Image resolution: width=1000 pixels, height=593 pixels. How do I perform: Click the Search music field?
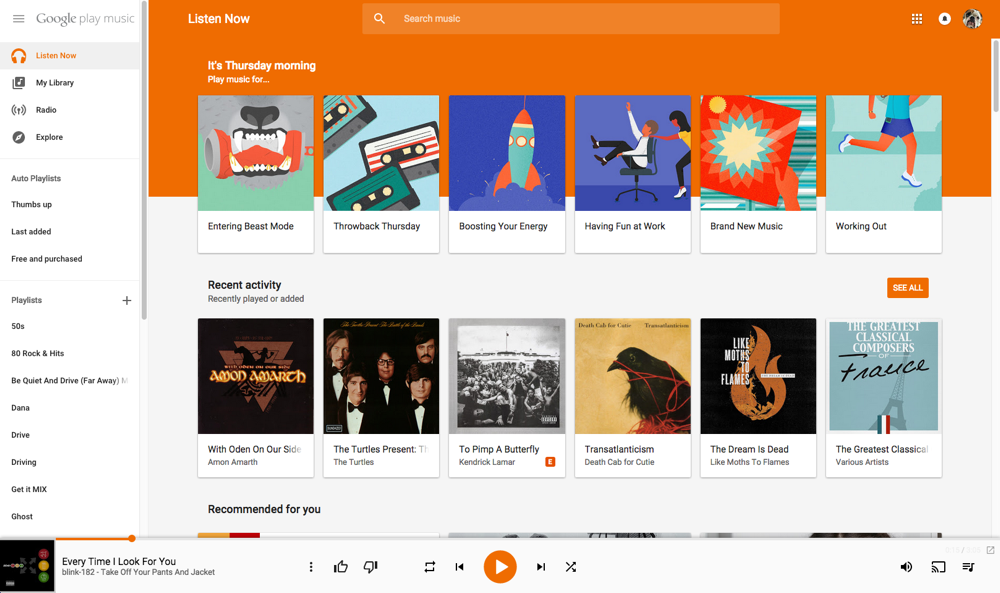570,19
